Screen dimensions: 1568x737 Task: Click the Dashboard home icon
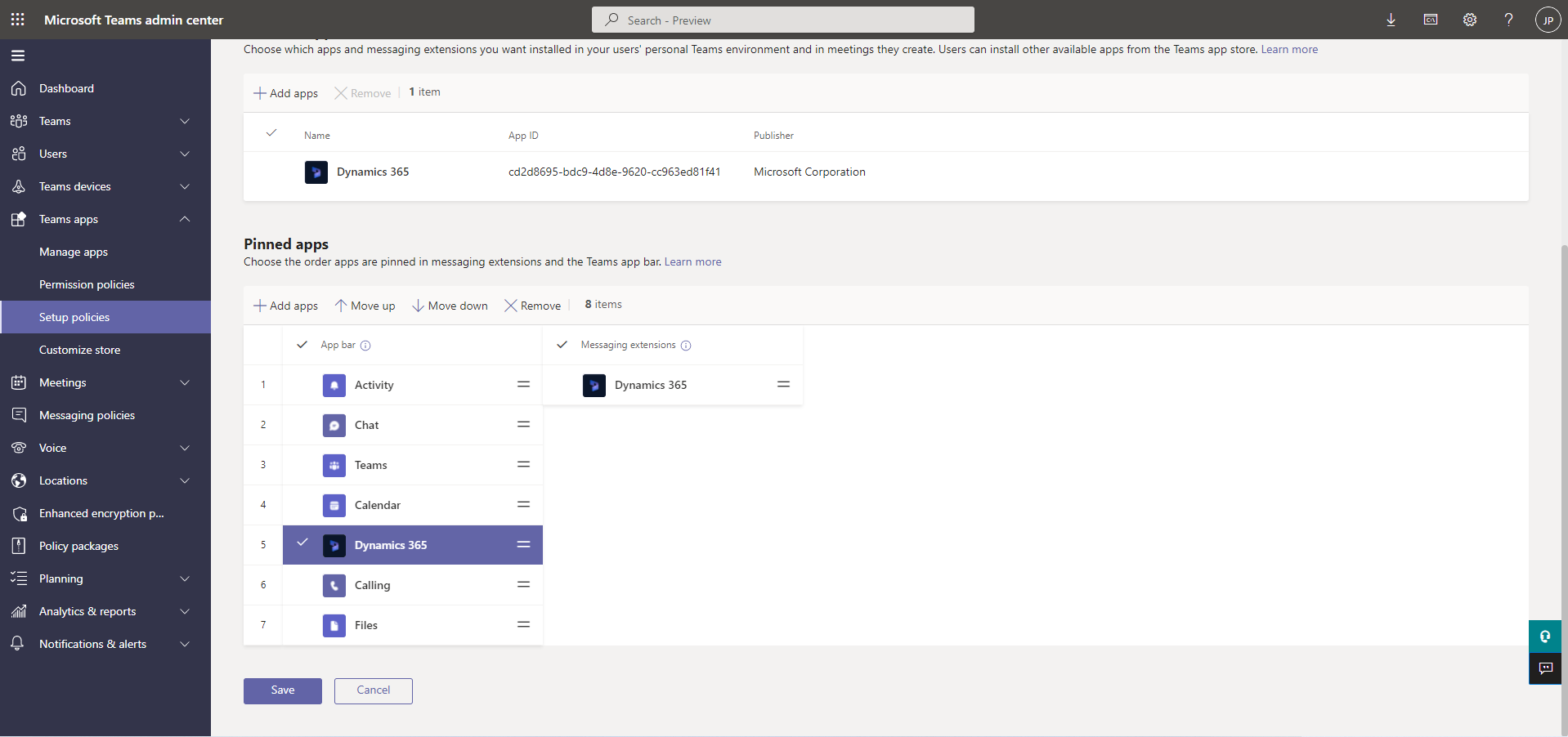click(x=19, y=88)
